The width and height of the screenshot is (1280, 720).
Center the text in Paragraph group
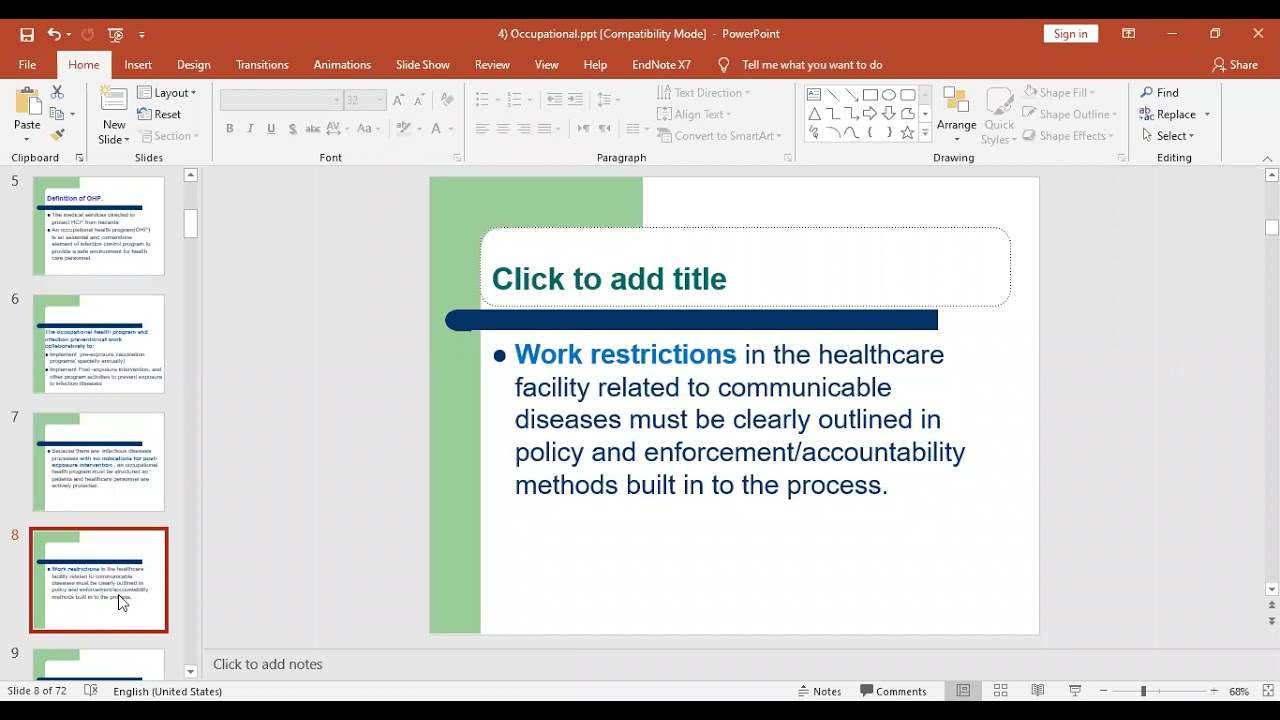tap(503, 129)
